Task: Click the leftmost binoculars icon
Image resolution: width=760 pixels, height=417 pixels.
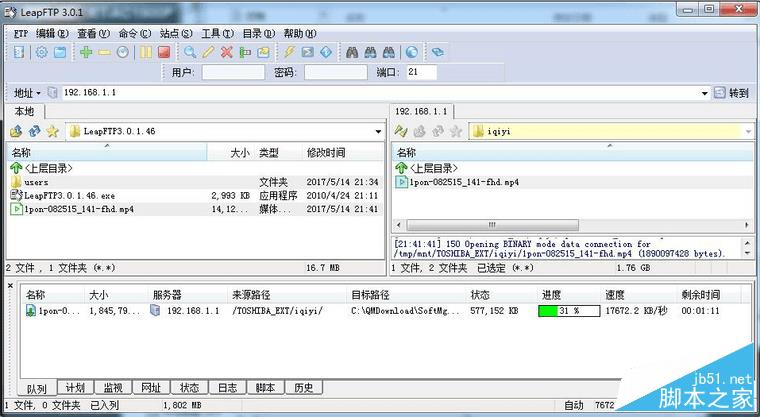Action: [x=352, y=52]
